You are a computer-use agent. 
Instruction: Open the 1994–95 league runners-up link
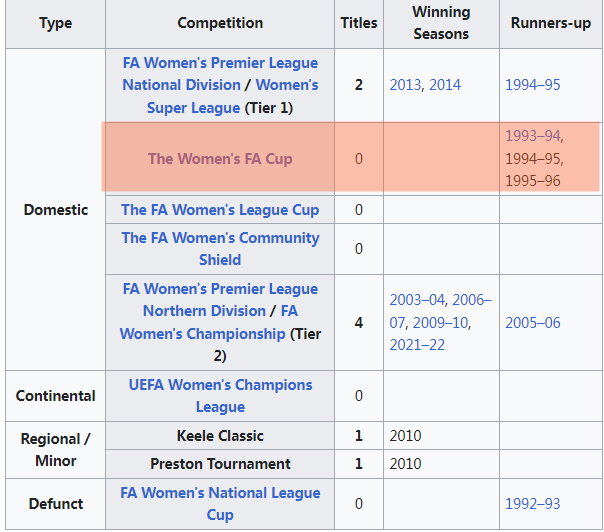tap(532, 85)
